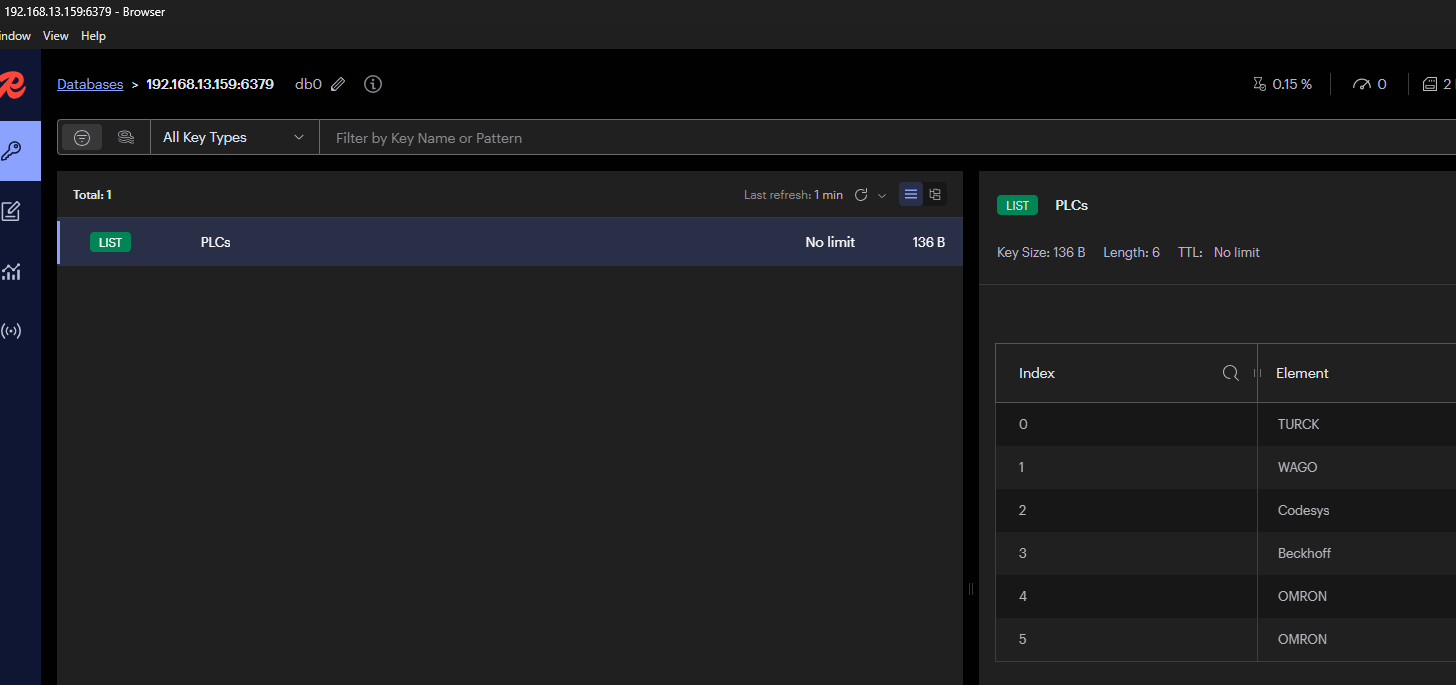Open the Pub/Sub broadcast icon
This screenshot has width=1456, height=685.
11,331
